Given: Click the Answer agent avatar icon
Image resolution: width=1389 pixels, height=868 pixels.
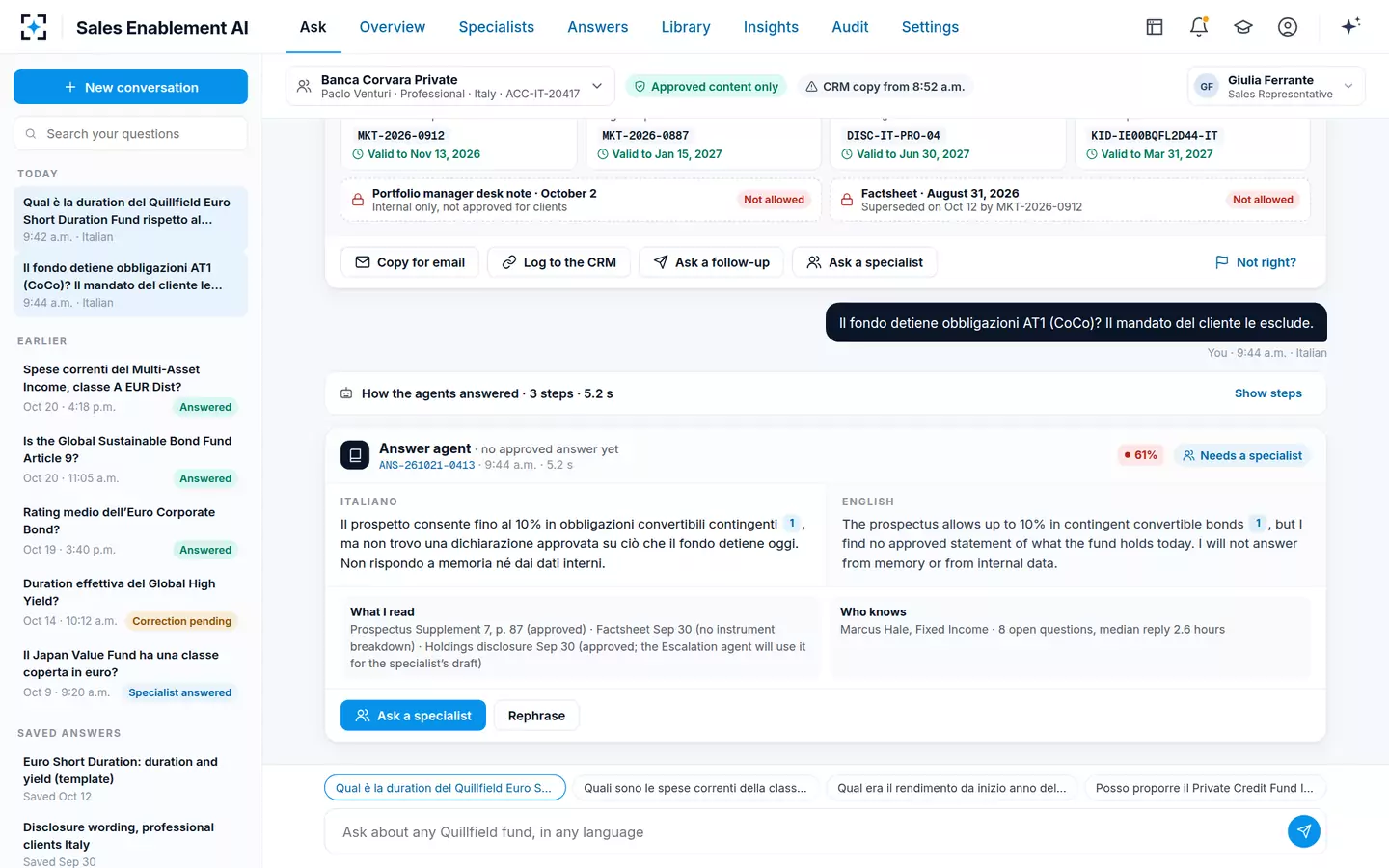Looking at the screenshot, I should (355, 455).
